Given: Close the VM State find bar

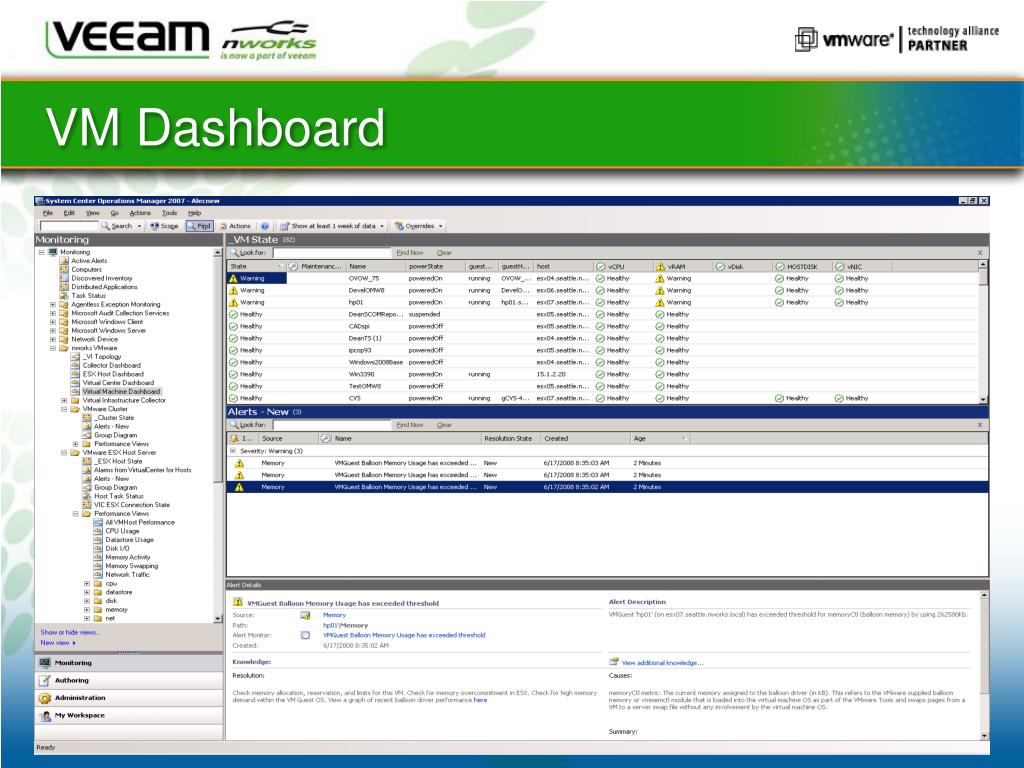Looking at the screenshot, I should (980, 253).
